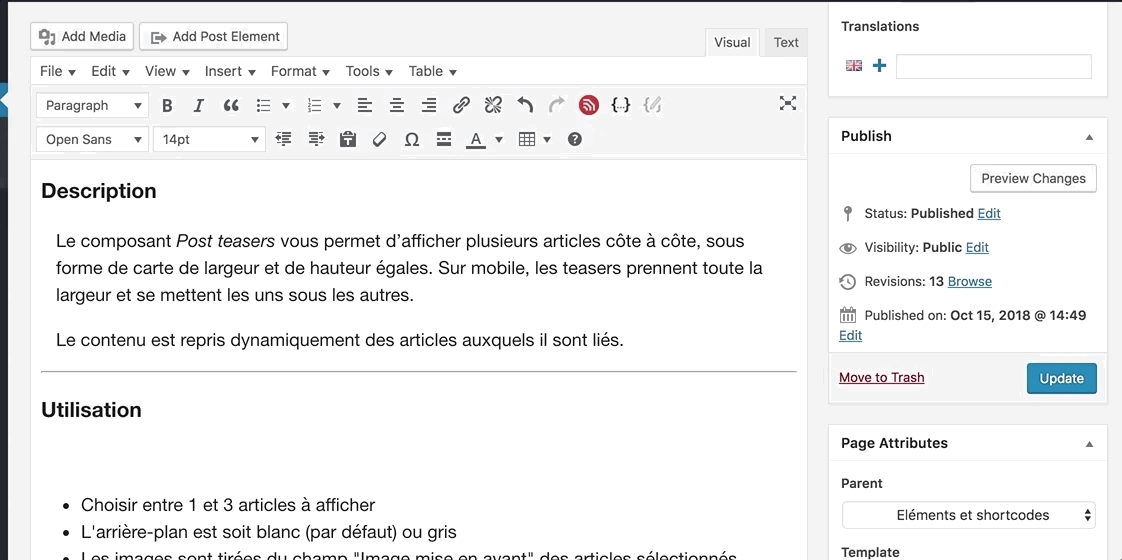
Task: Browse the post revisions
Action: 969,281
